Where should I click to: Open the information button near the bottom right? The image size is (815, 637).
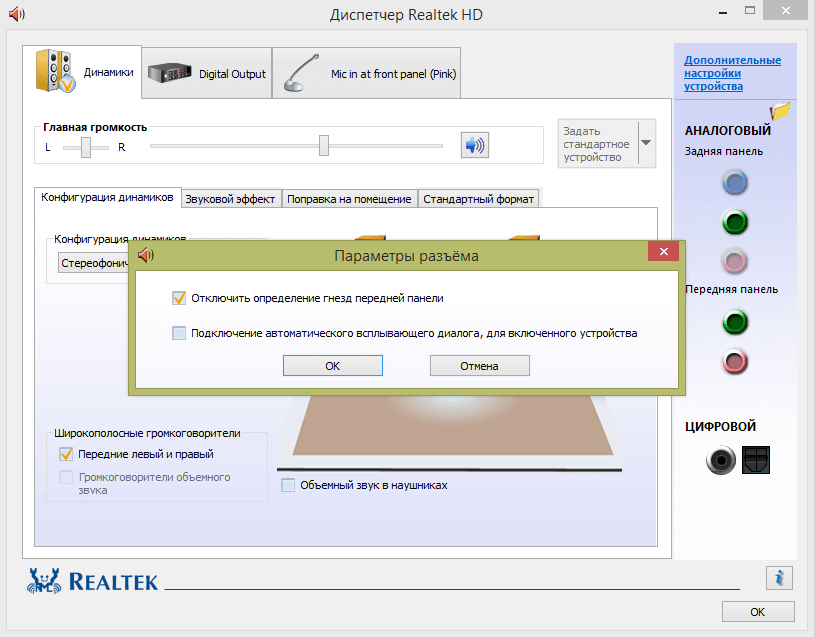click(779, 577)
